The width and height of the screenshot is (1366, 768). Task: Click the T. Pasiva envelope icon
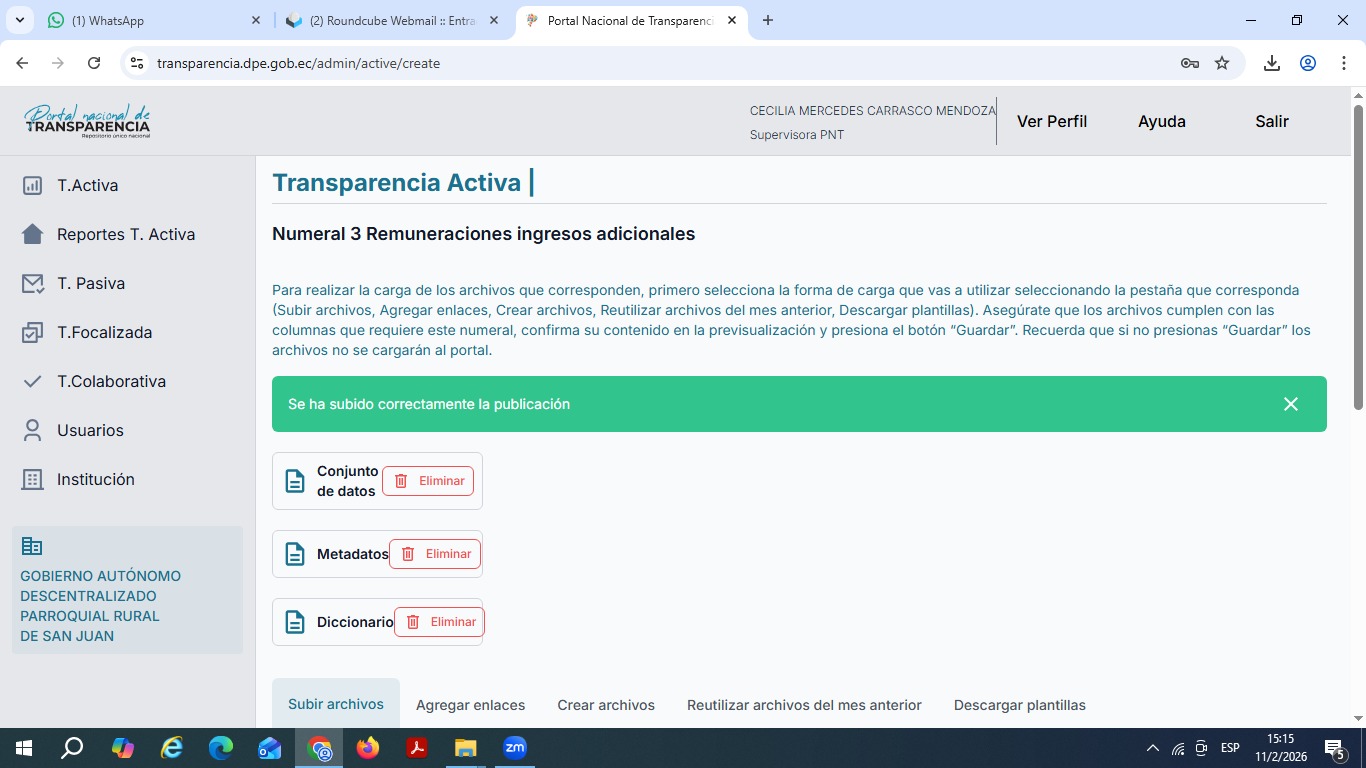32,284
